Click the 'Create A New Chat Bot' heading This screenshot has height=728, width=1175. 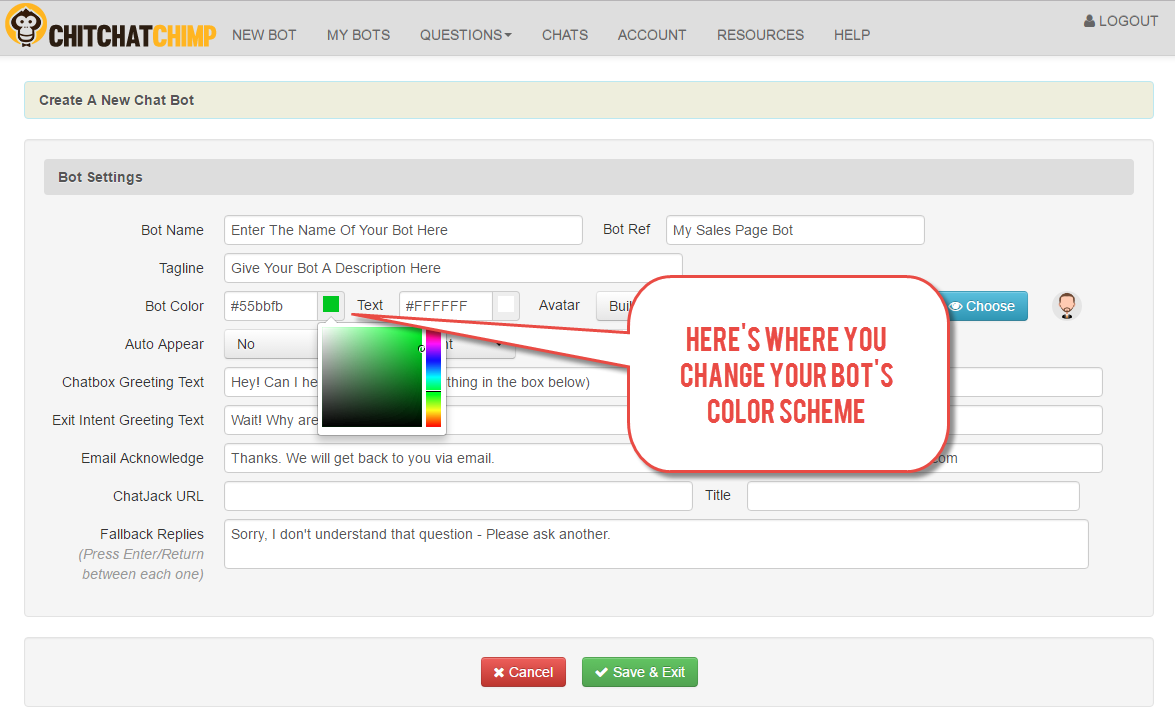116,100
